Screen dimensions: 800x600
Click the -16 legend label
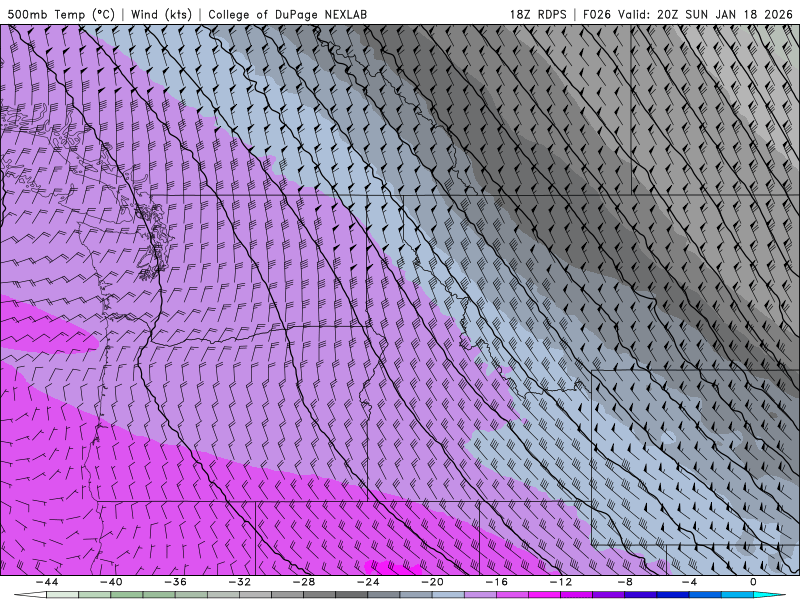tap(497, 582)
